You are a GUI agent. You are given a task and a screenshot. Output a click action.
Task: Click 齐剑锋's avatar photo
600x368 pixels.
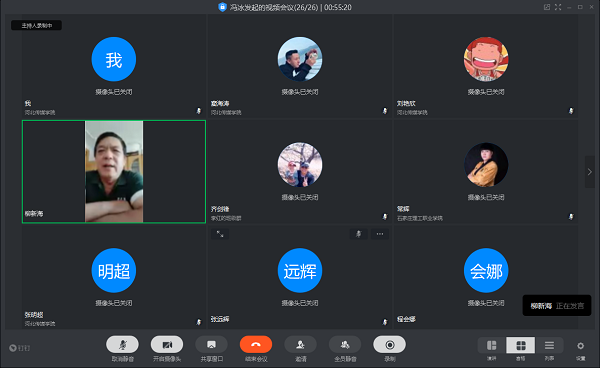[300, 165]
